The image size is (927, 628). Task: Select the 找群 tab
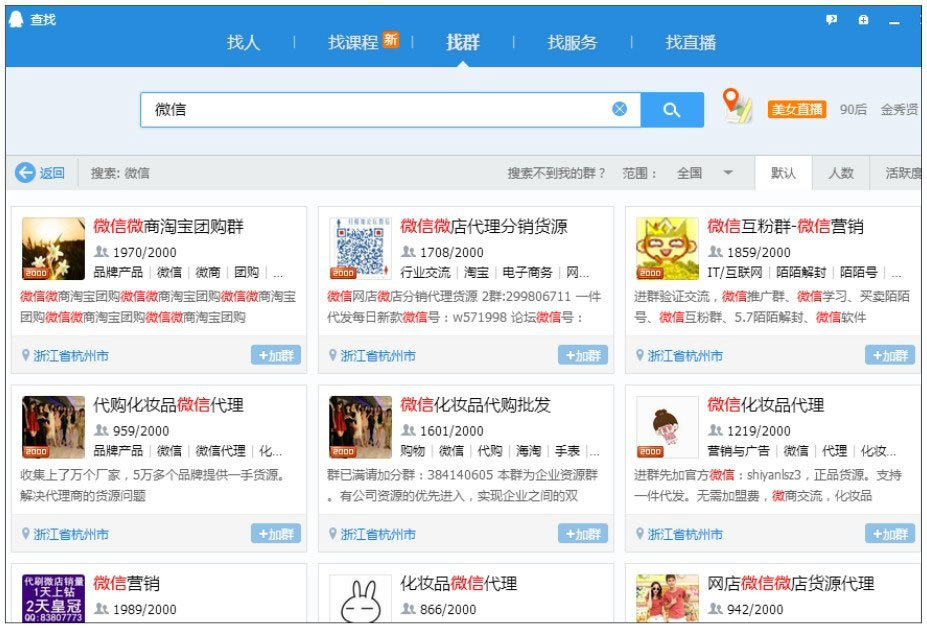click(463, 43)
